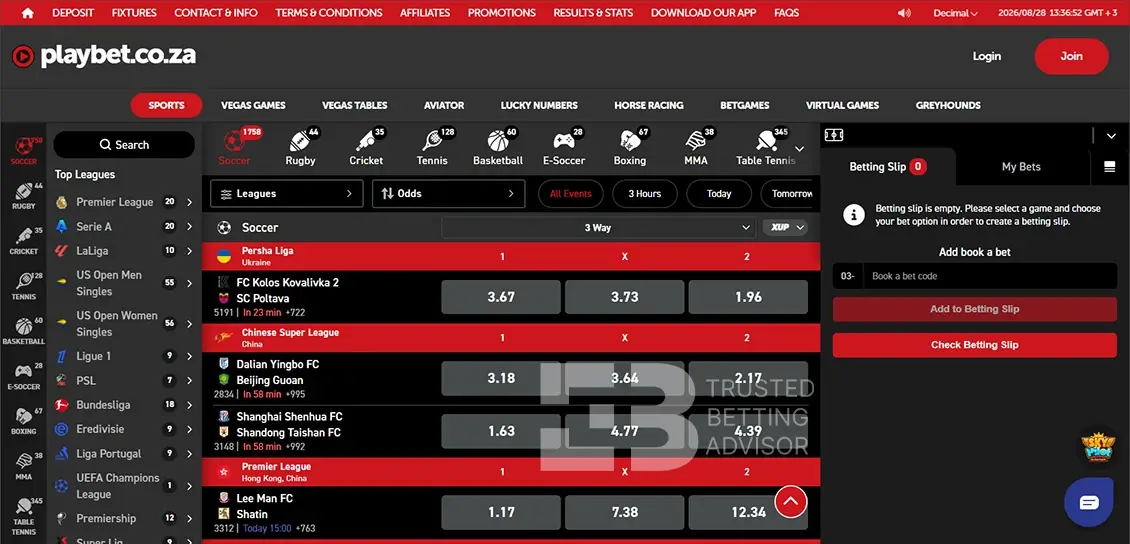This screenshot has width=1130, height=544.
Task: Open the live chat bubble icon
Action: (x=1090, y=502)
